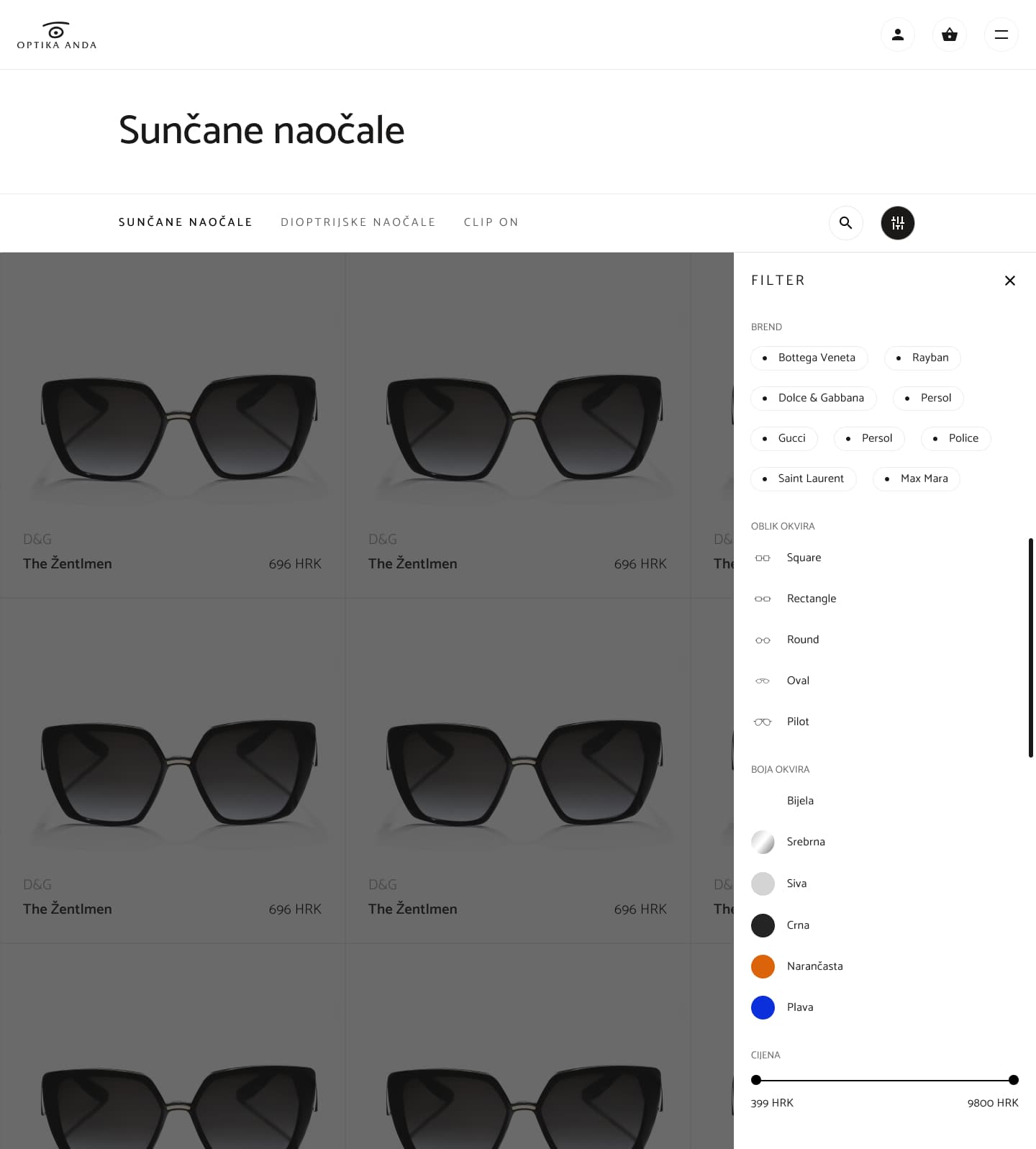The image size is (1036, 1149).
Task: Open the hamburger menu icon
Action: click(1001, 35)
